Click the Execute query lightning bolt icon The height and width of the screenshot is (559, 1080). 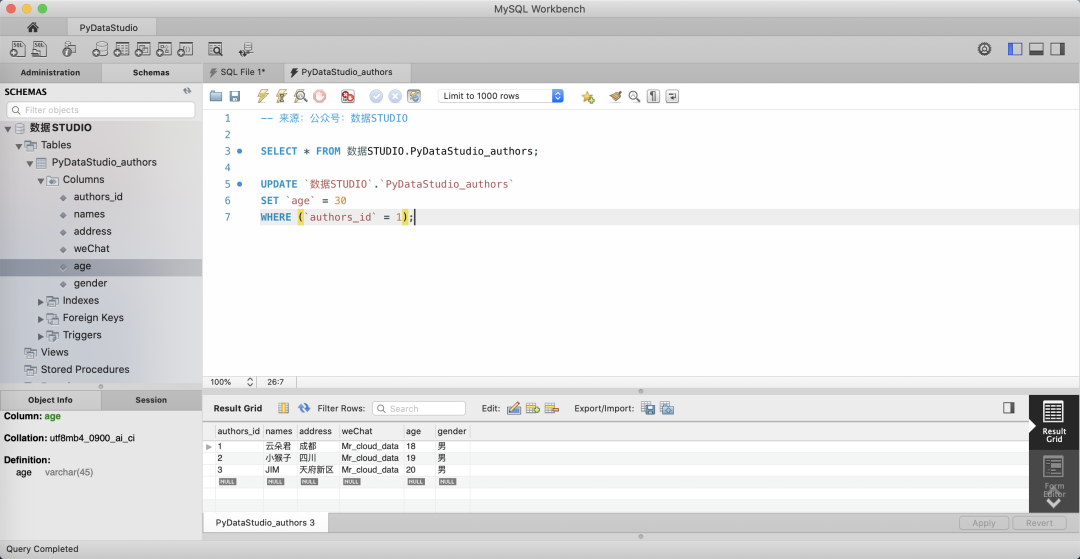263,96
